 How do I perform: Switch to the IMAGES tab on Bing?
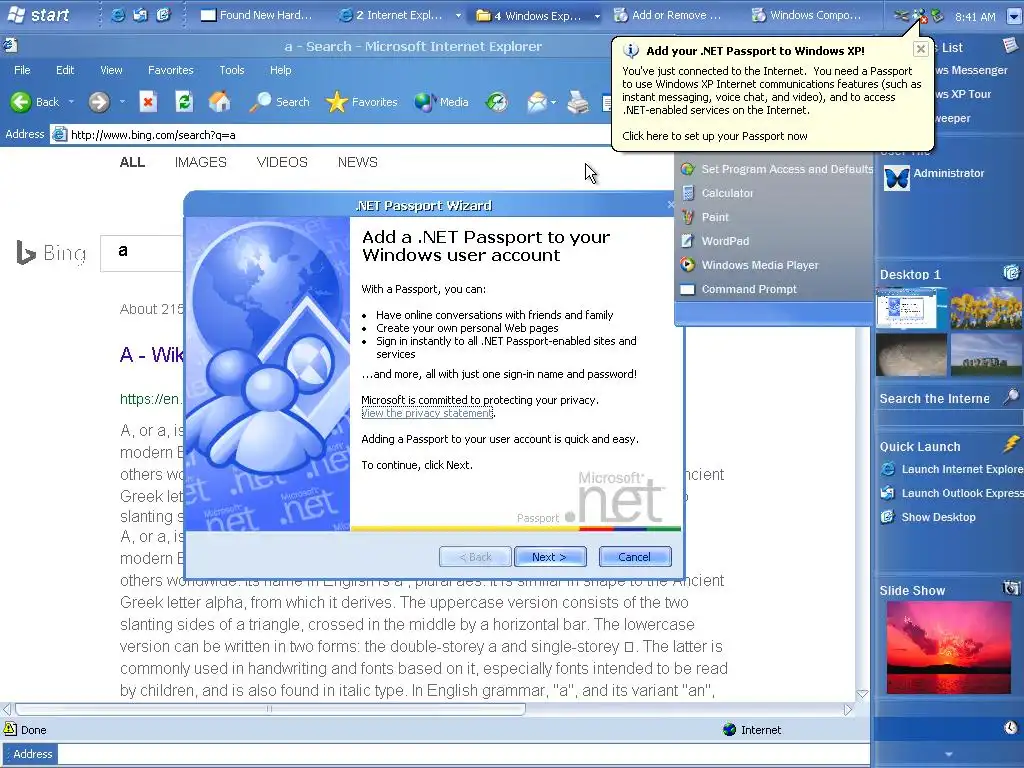200,163
